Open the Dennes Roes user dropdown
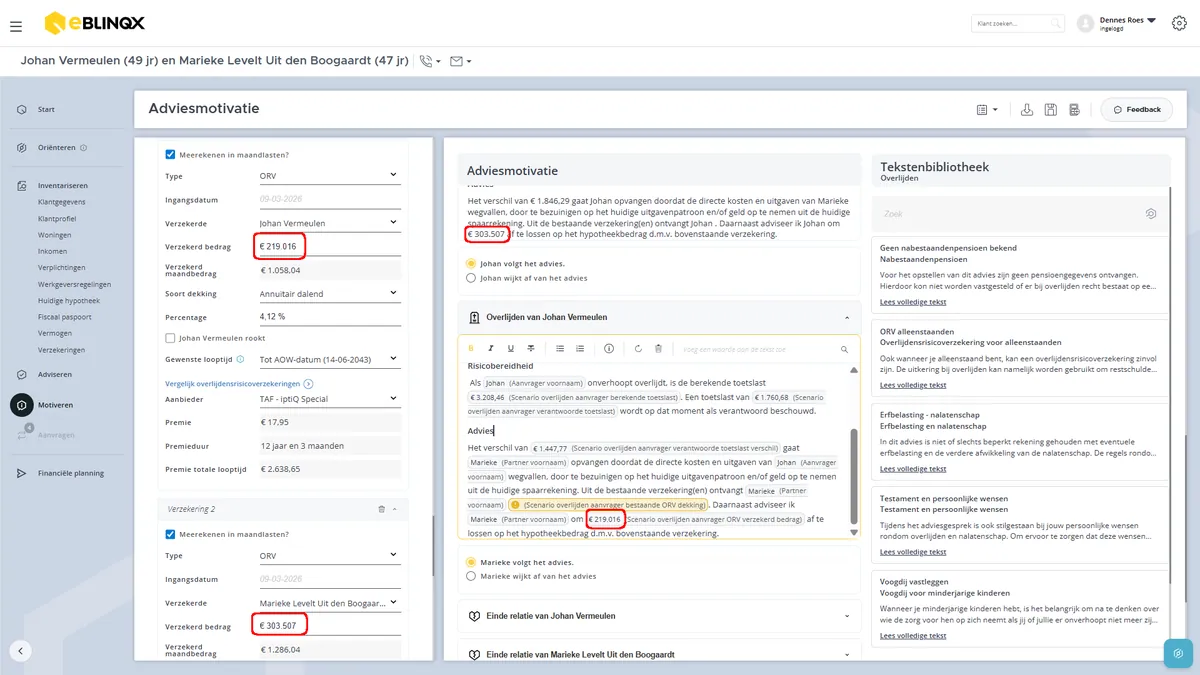1200x675 pixels. pyautogui.click(x=1127, y=20)
